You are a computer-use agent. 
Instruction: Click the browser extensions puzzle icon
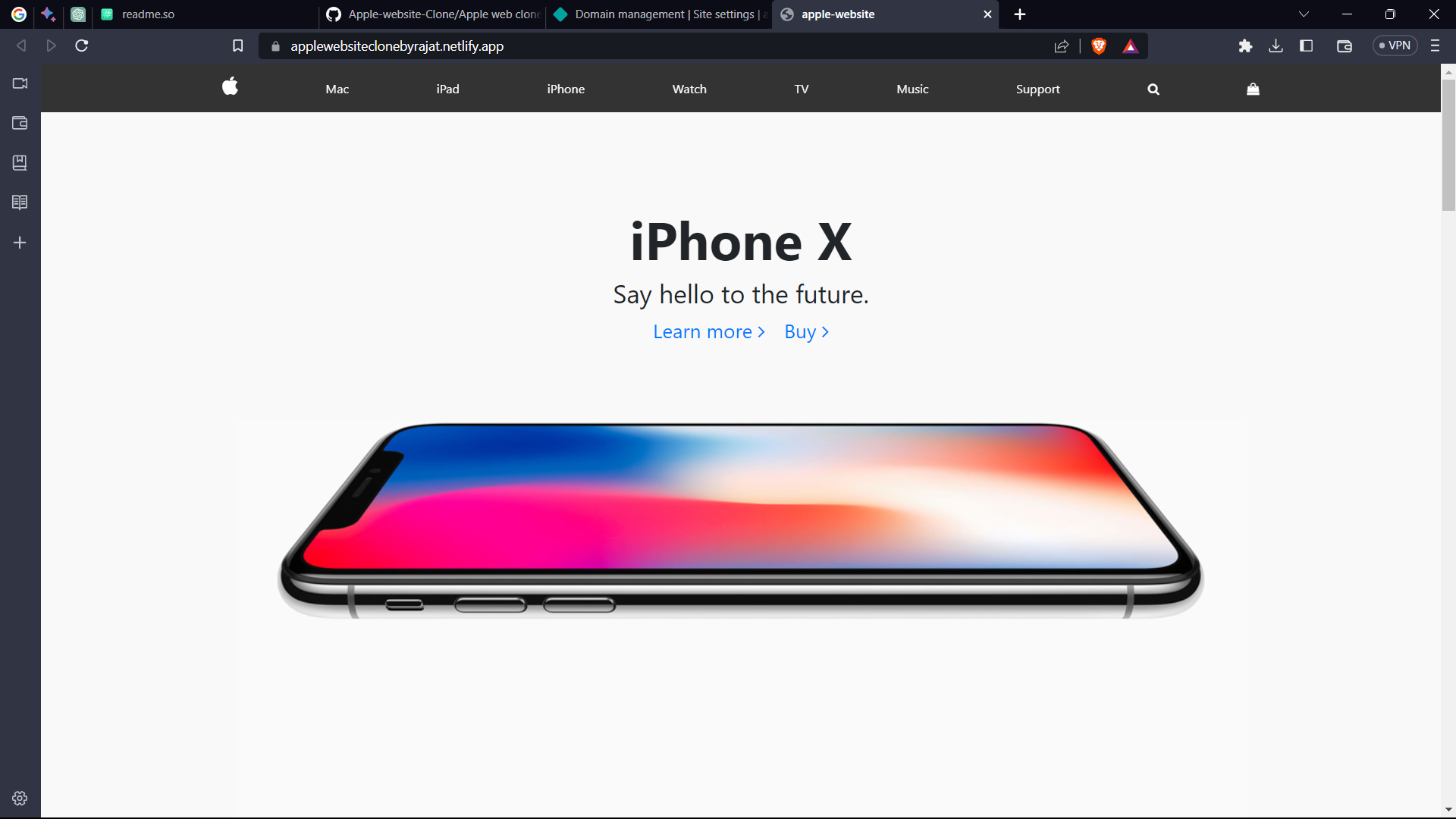tap(1244, 45)
